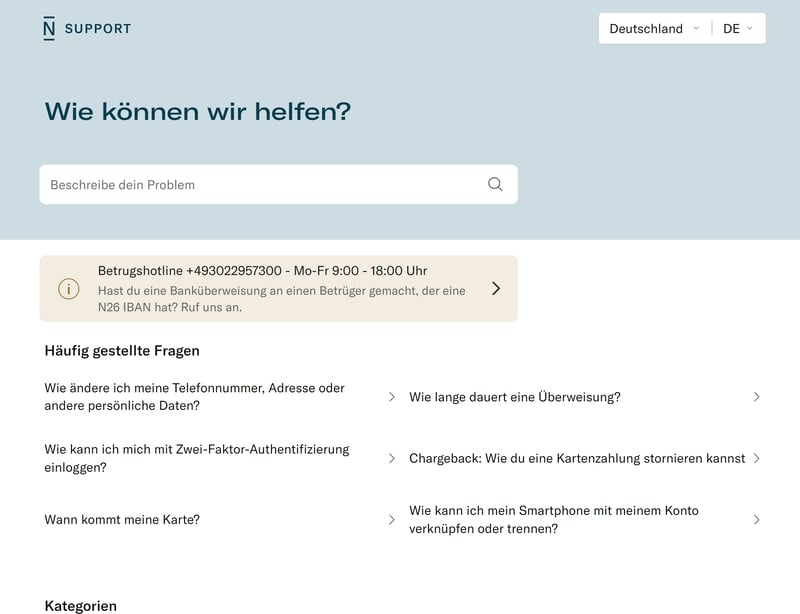This screenshot has width=800, height=614.
Task: Open the DE language dropdown
Action: tap(738, 29)
